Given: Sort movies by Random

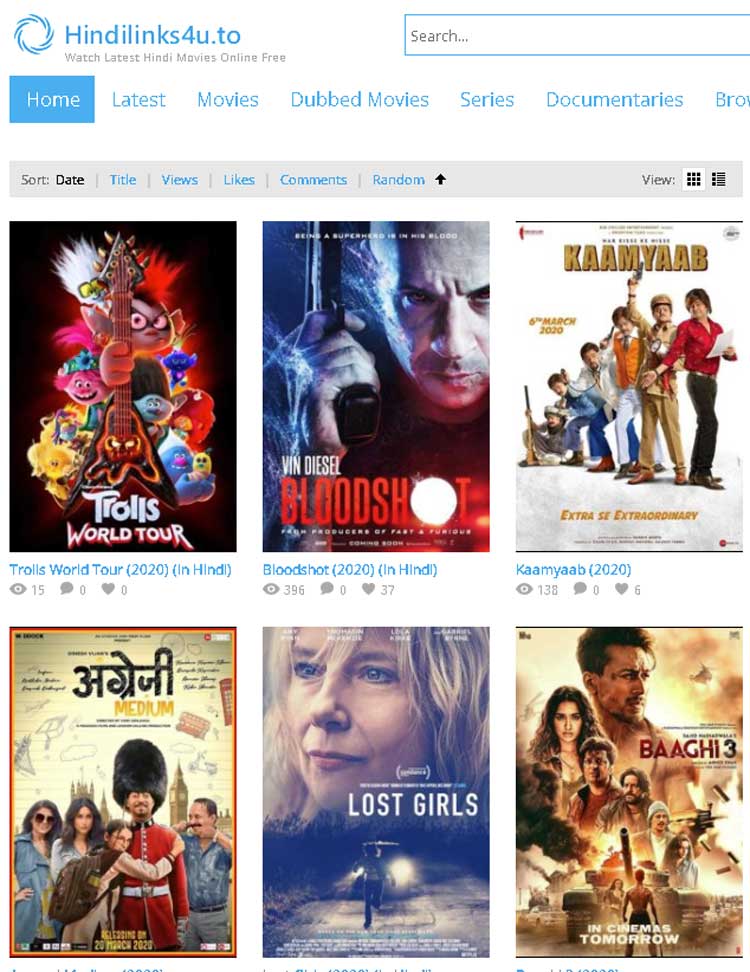Looking at the screenshot, I should tap(399, 180).
